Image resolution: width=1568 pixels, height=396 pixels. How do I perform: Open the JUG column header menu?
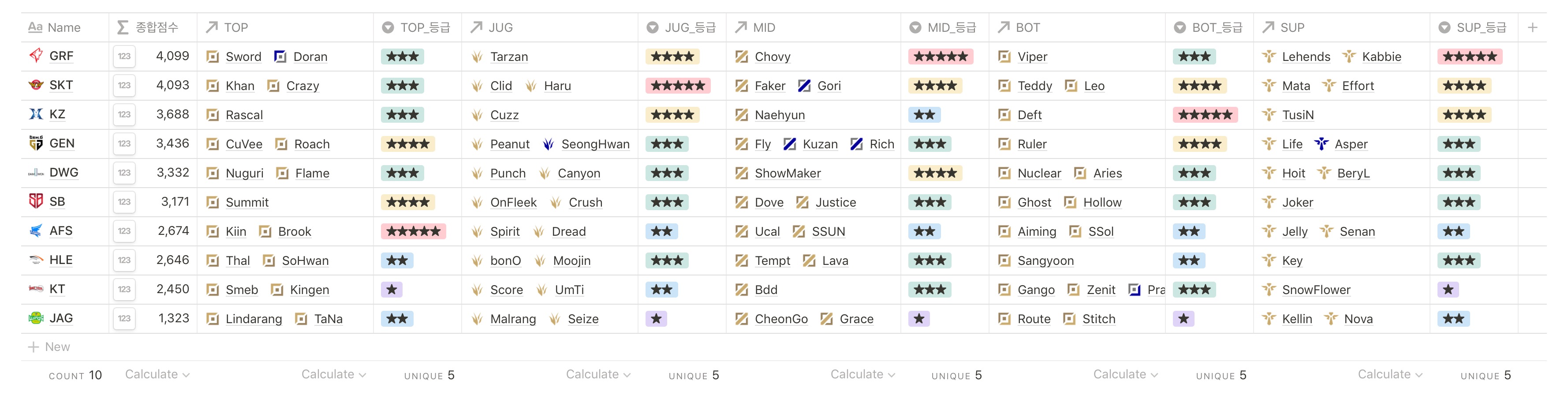coord(500,27)
